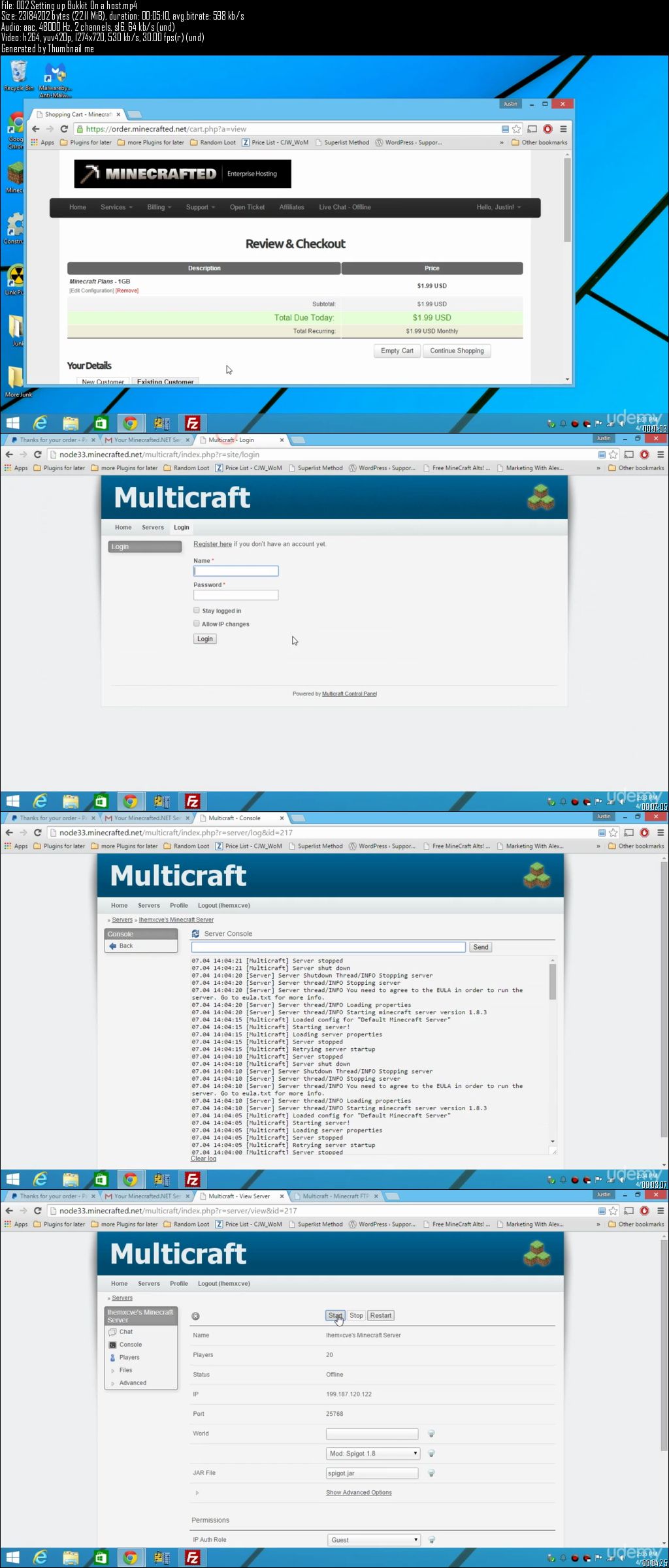The image size is (669, 1568).
Task: Click Open Ticket in the Minecrafted navbar
Action: coord(247,207)
